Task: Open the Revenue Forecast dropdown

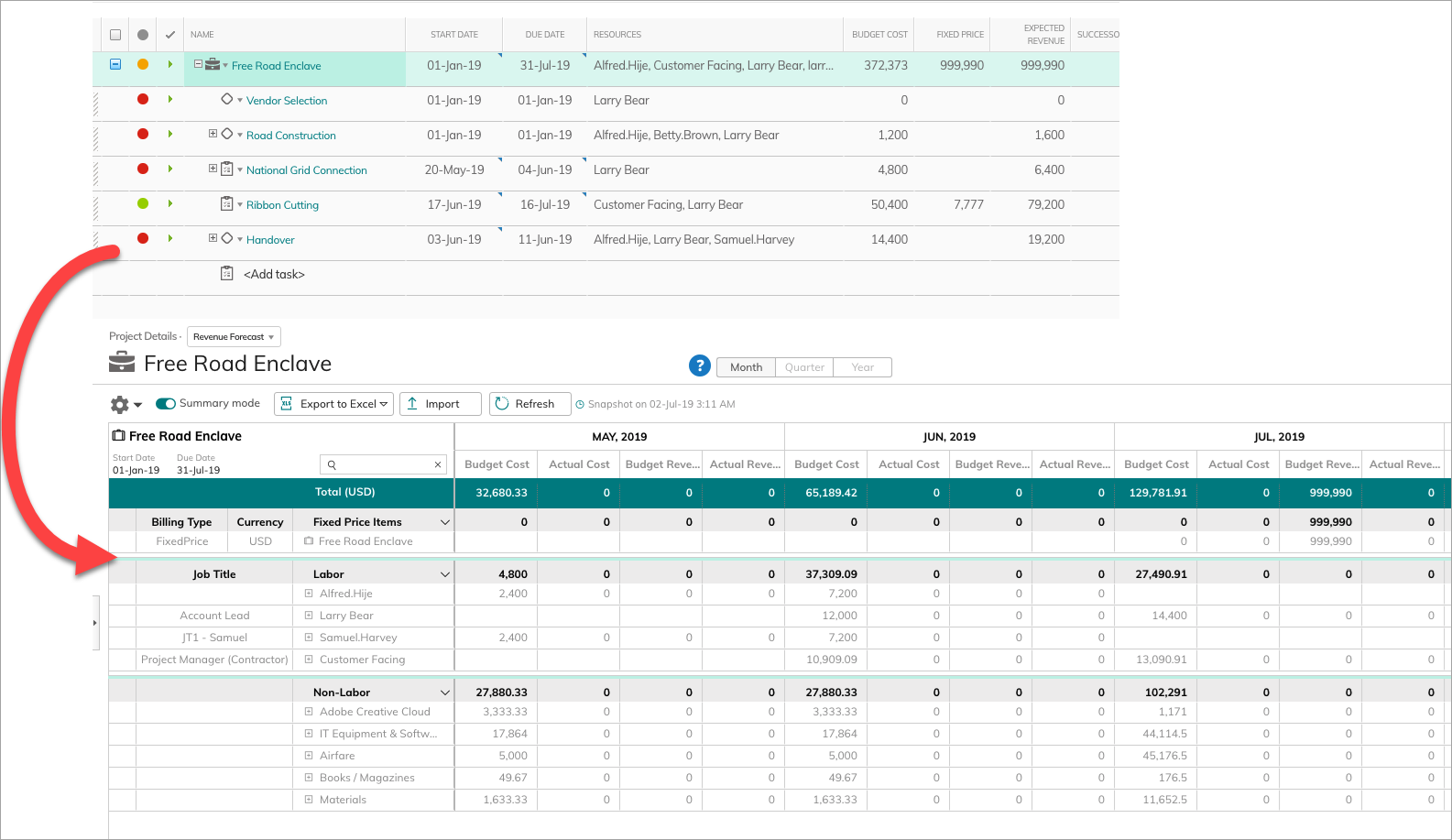Action: [x=234, y=337]
